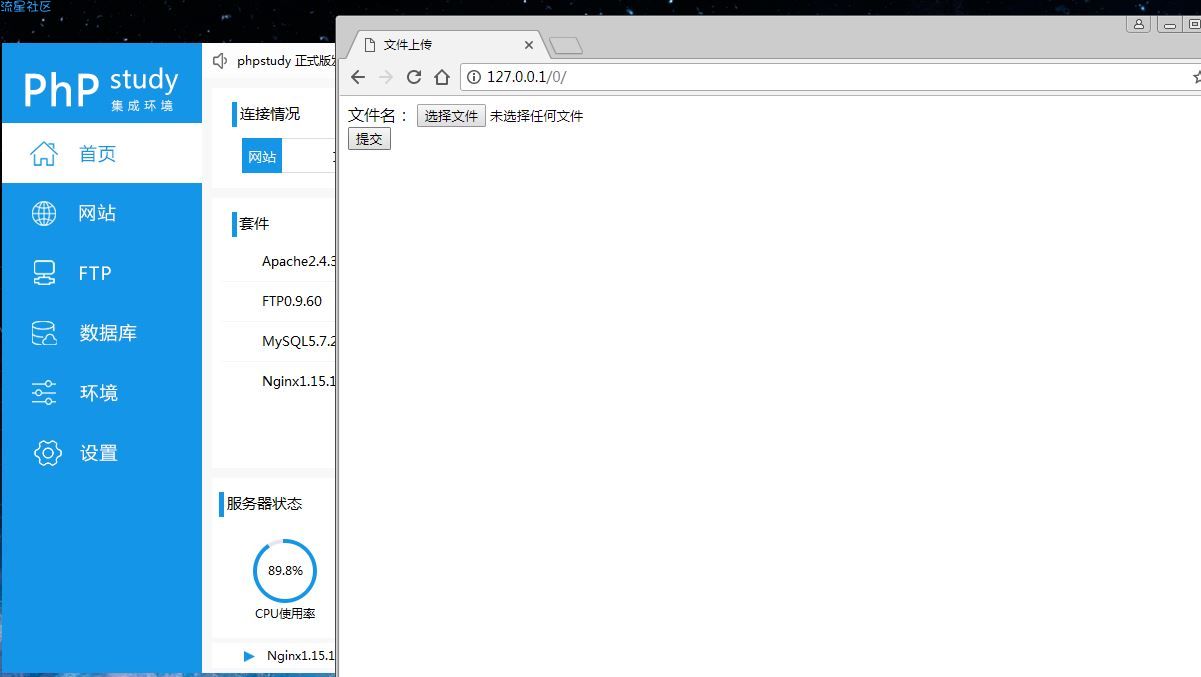Click the browser user profile icon

[x=1138, y=24]
